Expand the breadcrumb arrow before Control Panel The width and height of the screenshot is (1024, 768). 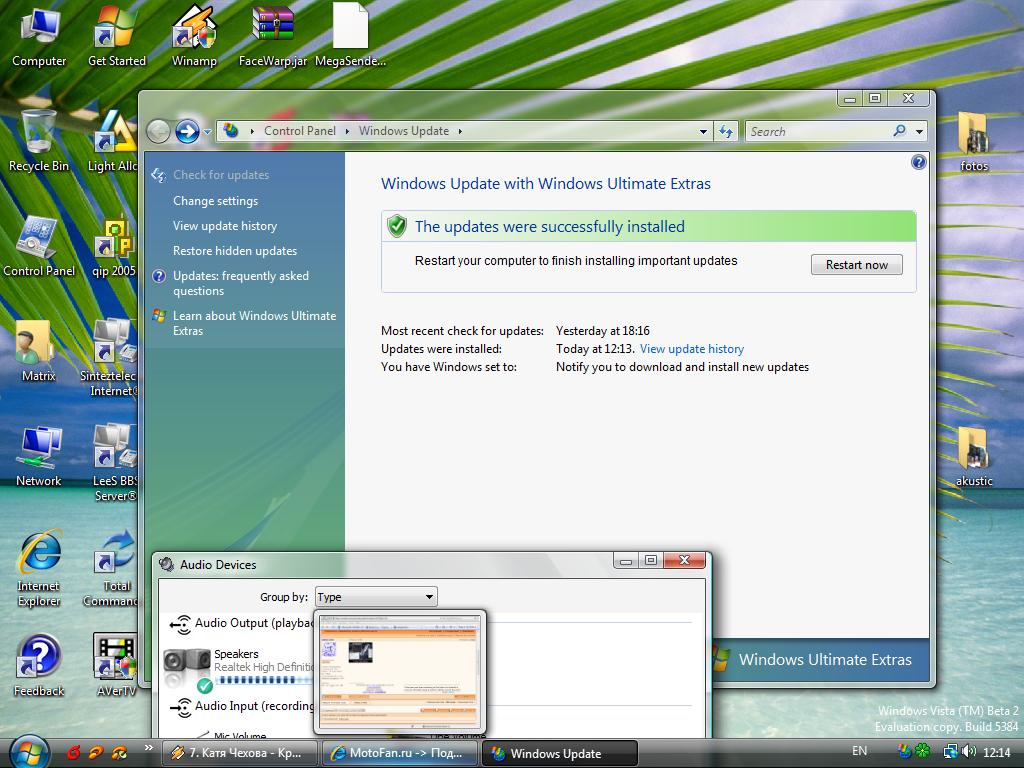pos(252,131)
